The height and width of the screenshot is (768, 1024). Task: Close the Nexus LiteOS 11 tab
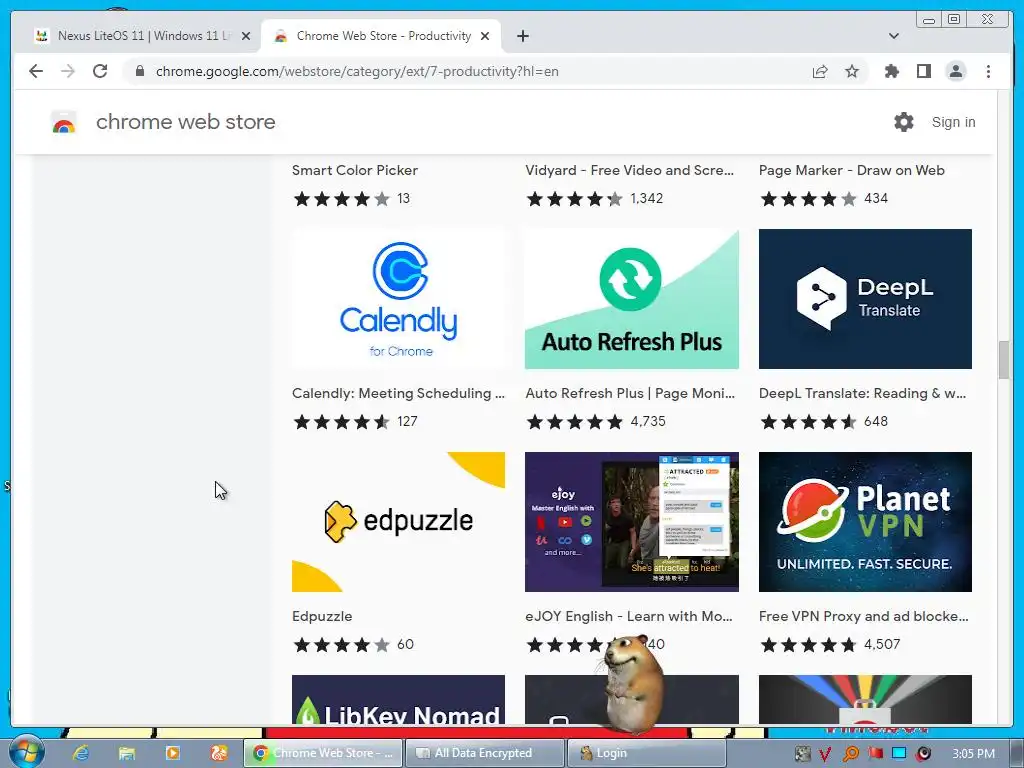[x=246, y=36]
